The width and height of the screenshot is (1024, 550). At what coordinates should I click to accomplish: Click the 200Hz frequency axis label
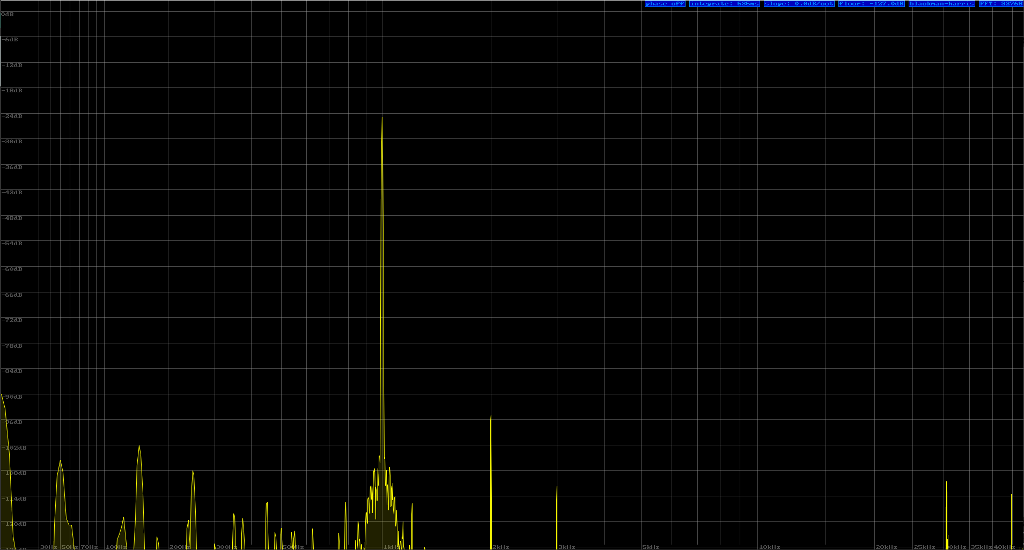click(180, 547)
